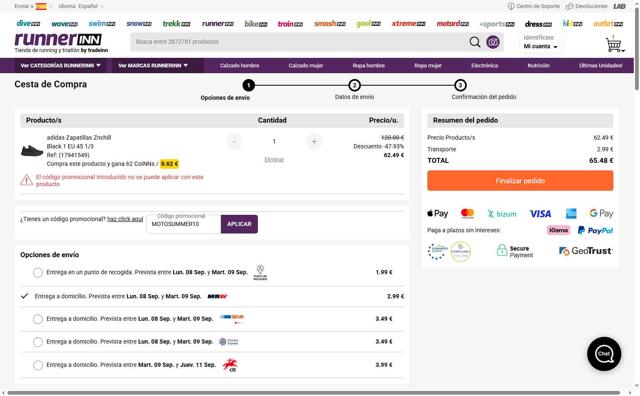Screen dimensions: 640x396
Task: Increase quantity with the plus button
Action: [x=314, y=142]
